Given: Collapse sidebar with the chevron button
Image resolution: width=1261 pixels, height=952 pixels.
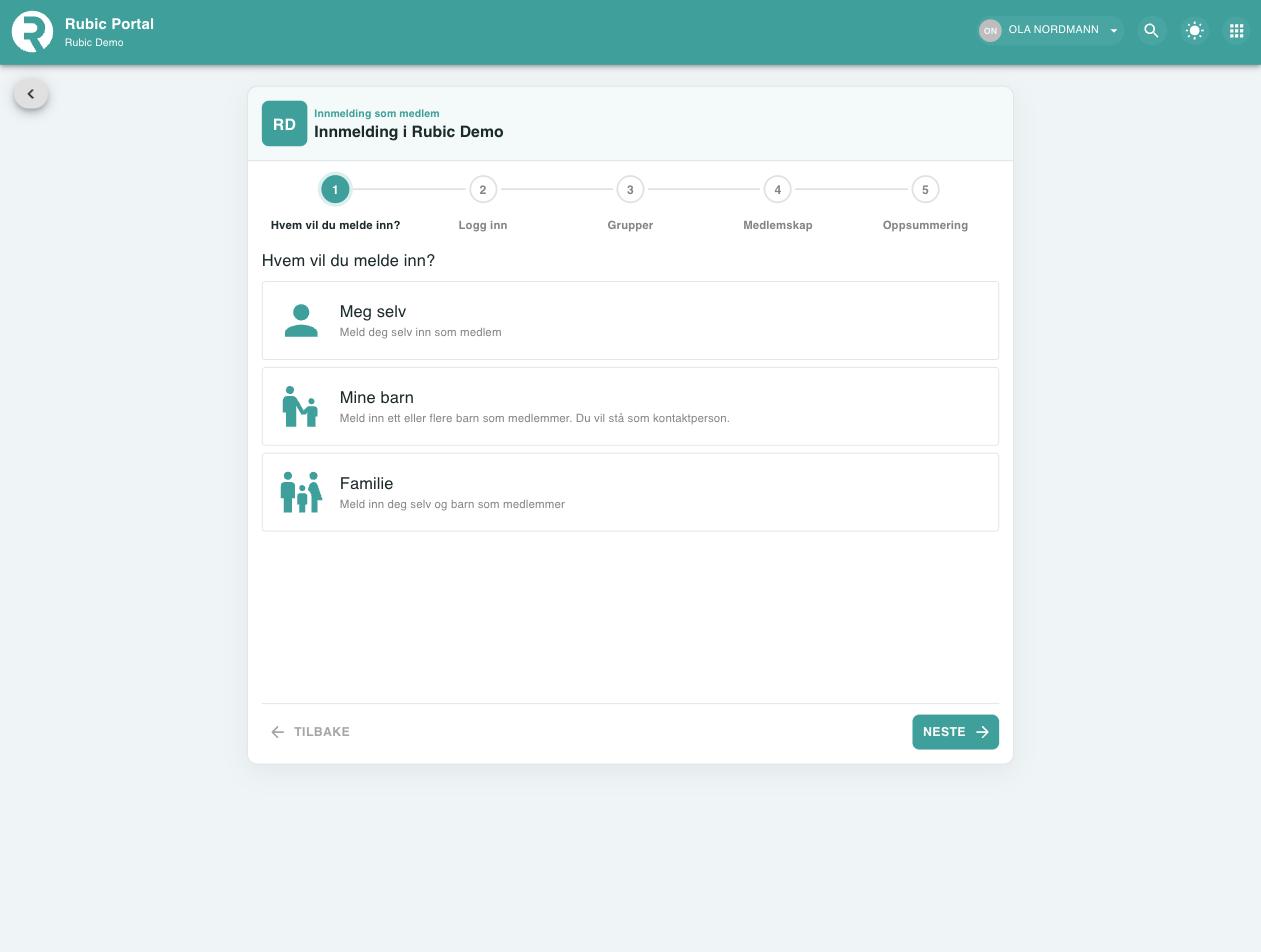Looking at the screenshot, I should [x=31, y=94].
